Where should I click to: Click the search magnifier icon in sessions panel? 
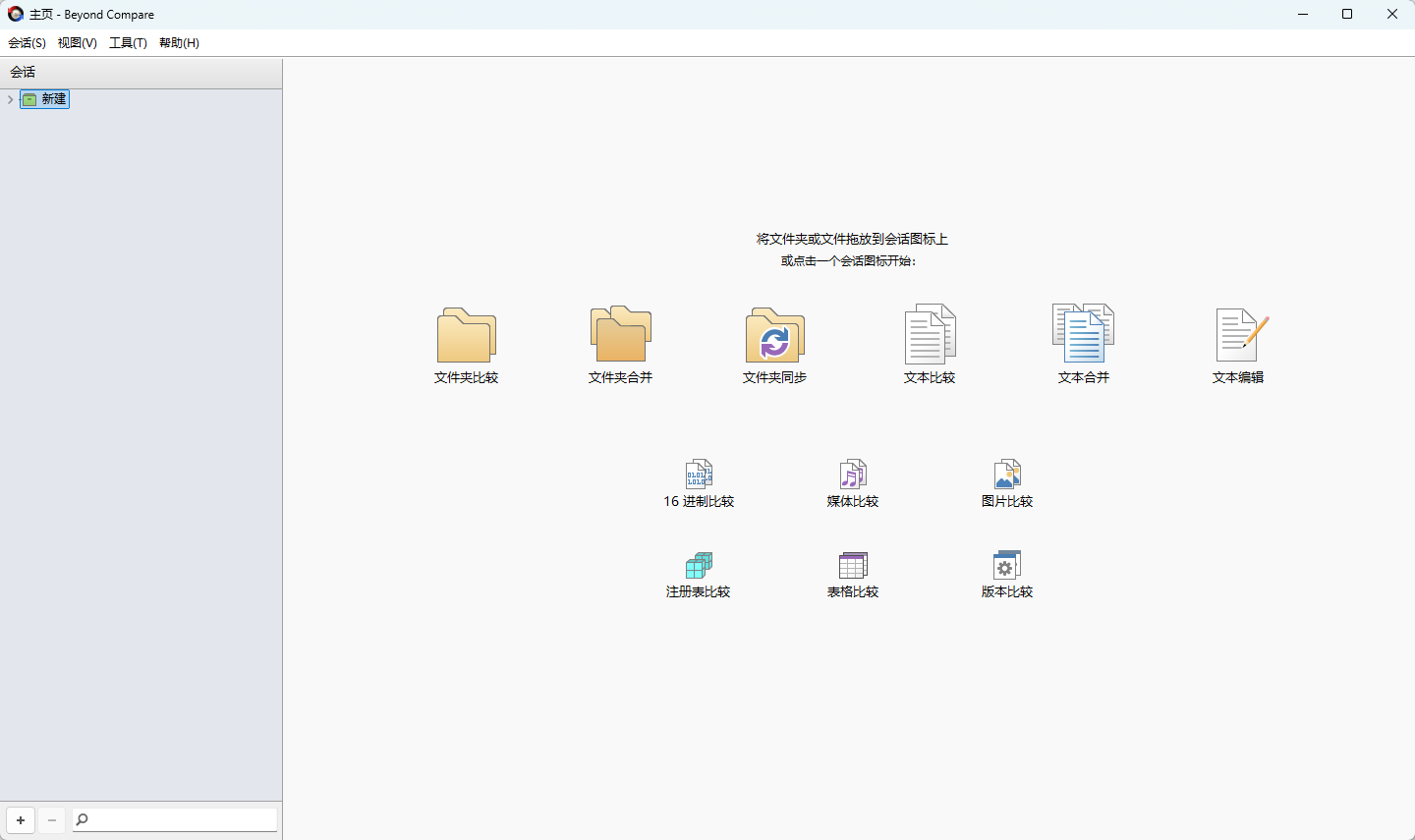[83, 819]
